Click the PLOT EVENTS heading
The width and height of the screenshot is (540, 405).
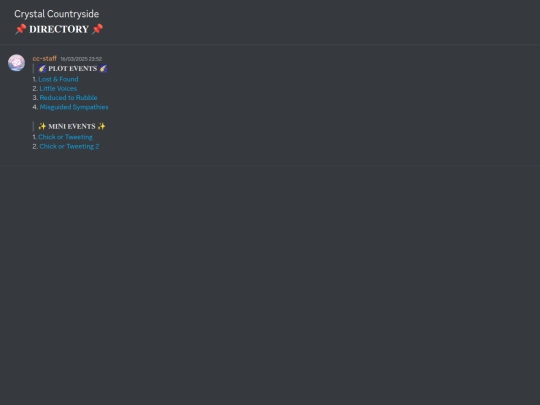click(x=73, y=69)
